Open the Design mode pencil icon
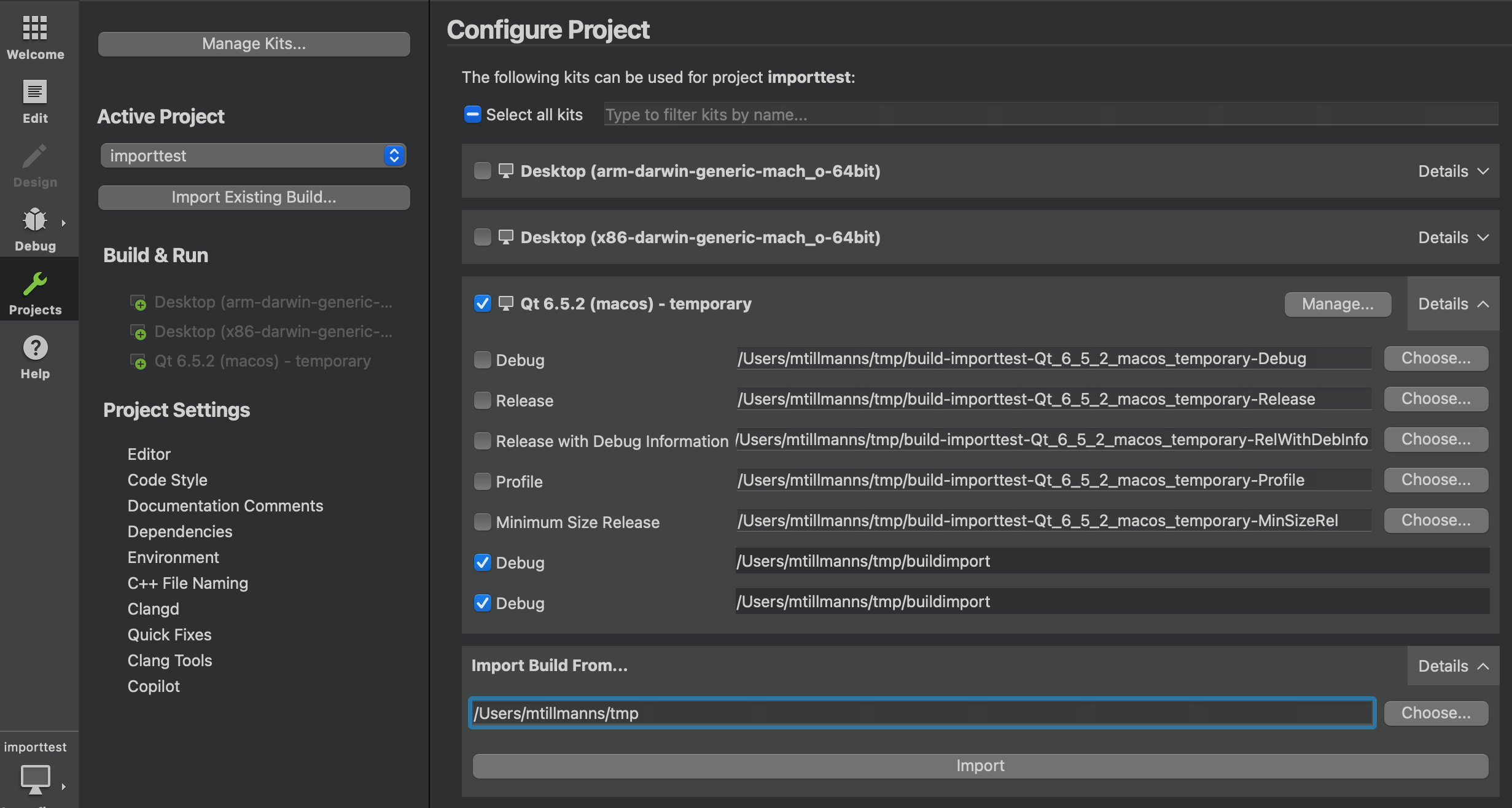The height and width of the screenshot is (808, 1512). (35, 156)
